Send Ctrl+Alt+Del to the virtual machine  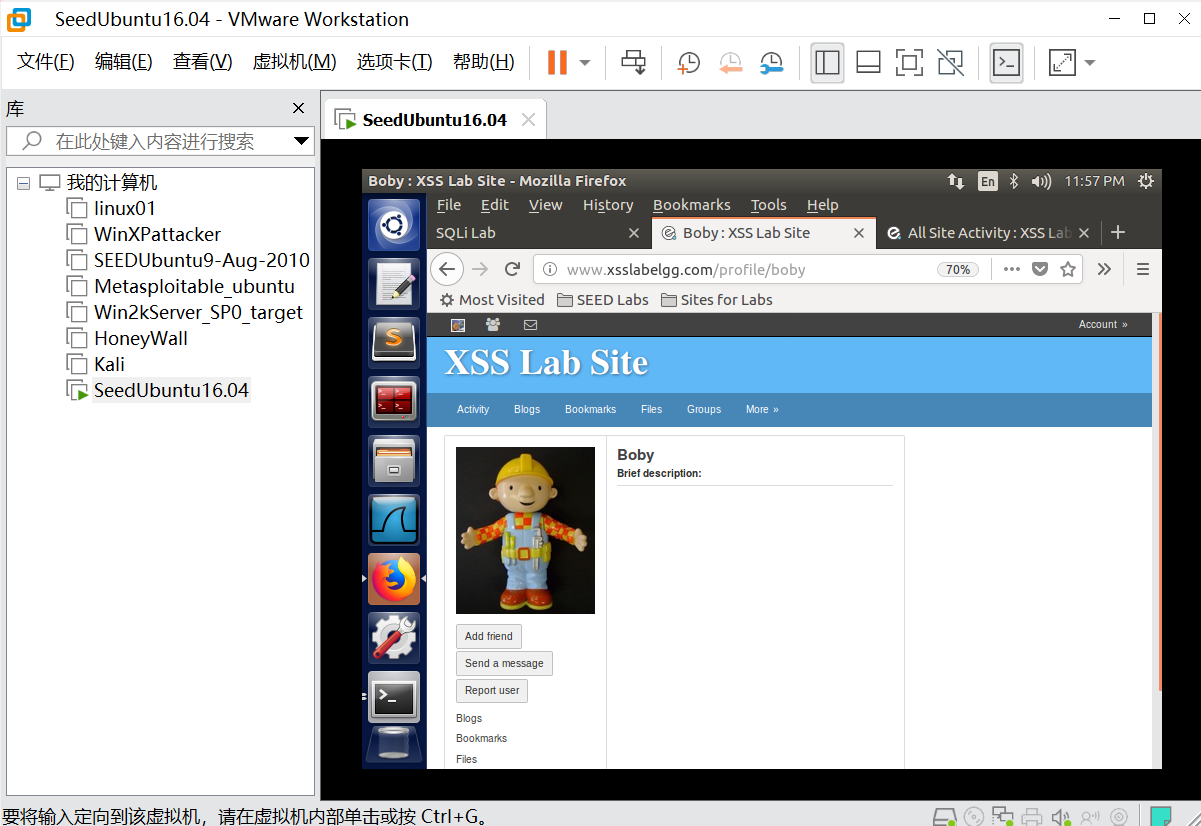click(x=633, y=62)
